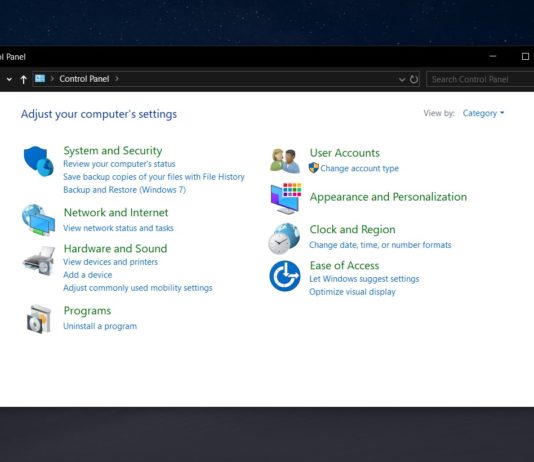The image size is (534, 462).
Task: Open Network and Internet heading link
Action: pyautogui.click(x=116, y=212)
